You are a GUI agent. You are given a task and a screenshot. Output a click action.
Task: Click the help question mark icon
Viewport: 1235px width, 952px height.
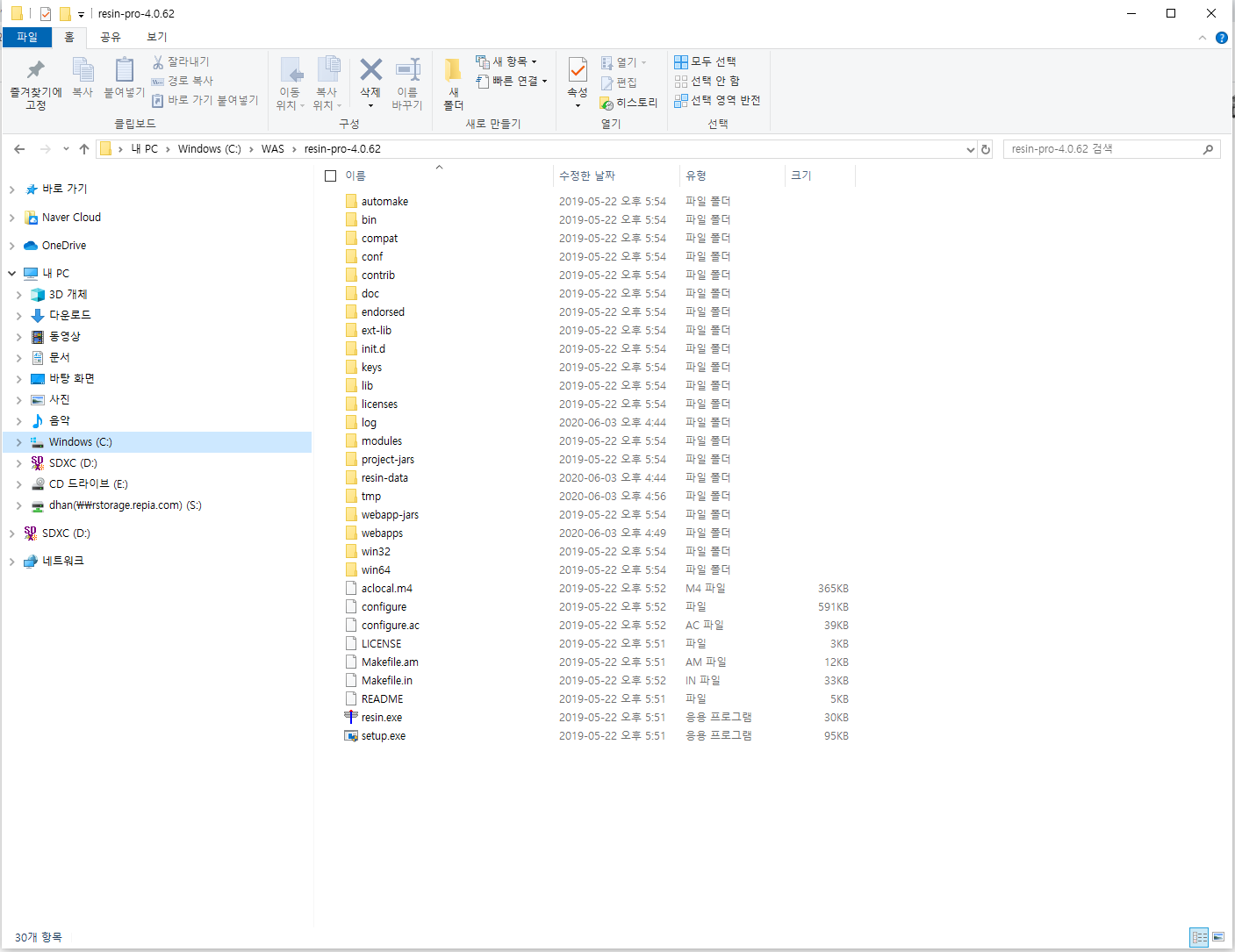(x=1221, y=38)
